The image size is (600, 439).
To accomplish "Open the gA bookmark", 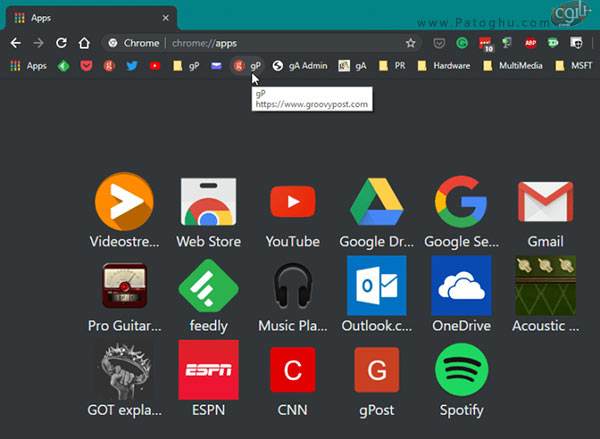I will click(352, 66).
